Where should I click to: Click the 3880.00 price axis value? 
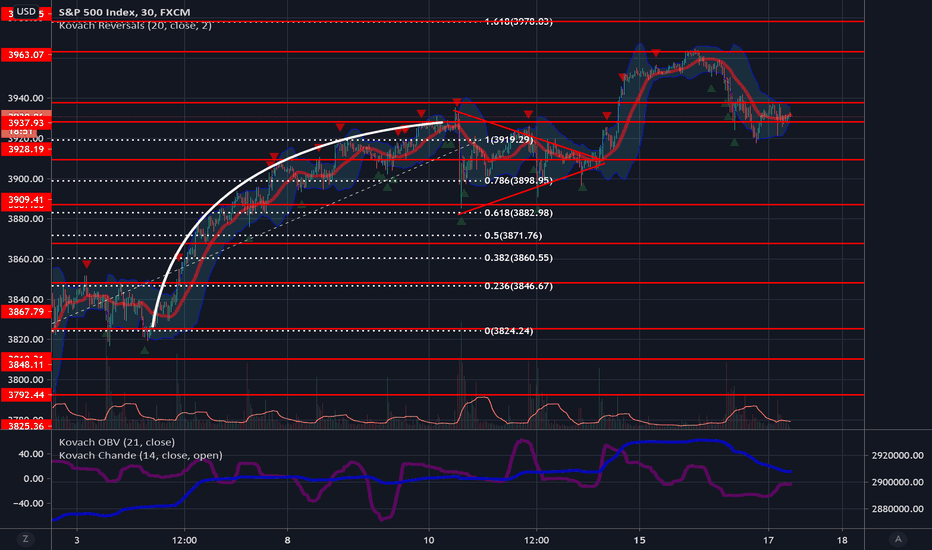[x=26, y=219]
